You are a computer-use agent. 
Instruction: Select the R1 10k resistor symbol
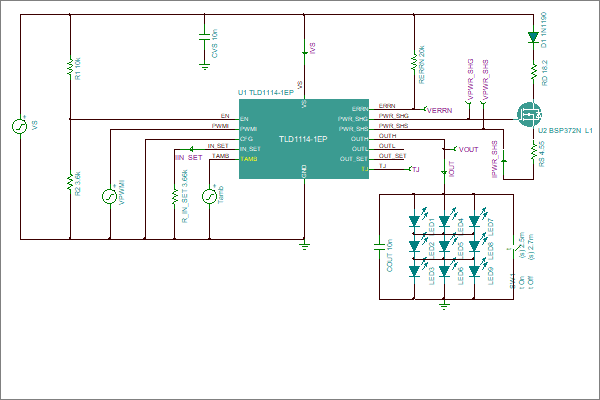[70, 66]
